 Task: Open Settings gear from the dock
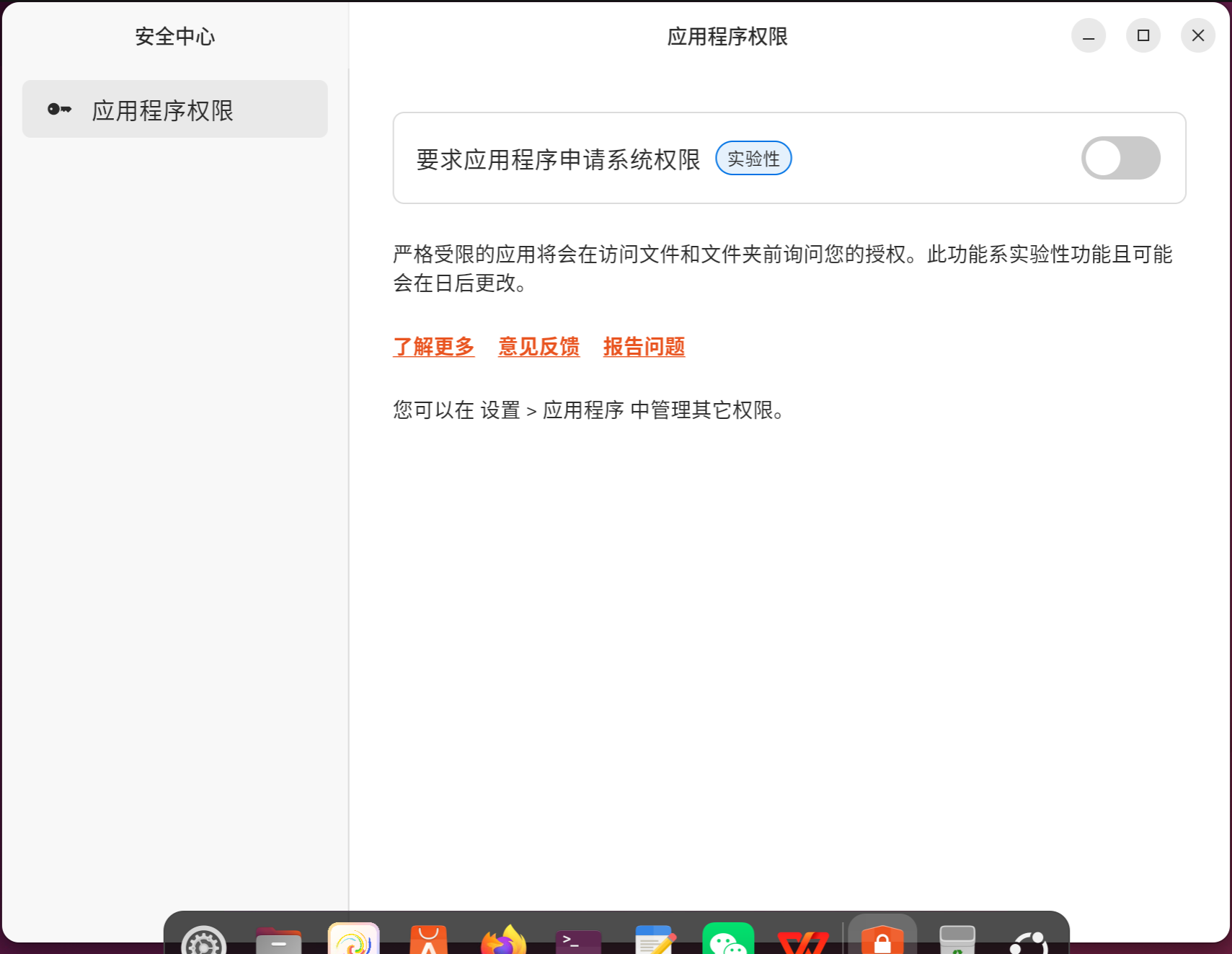[204, 940]
